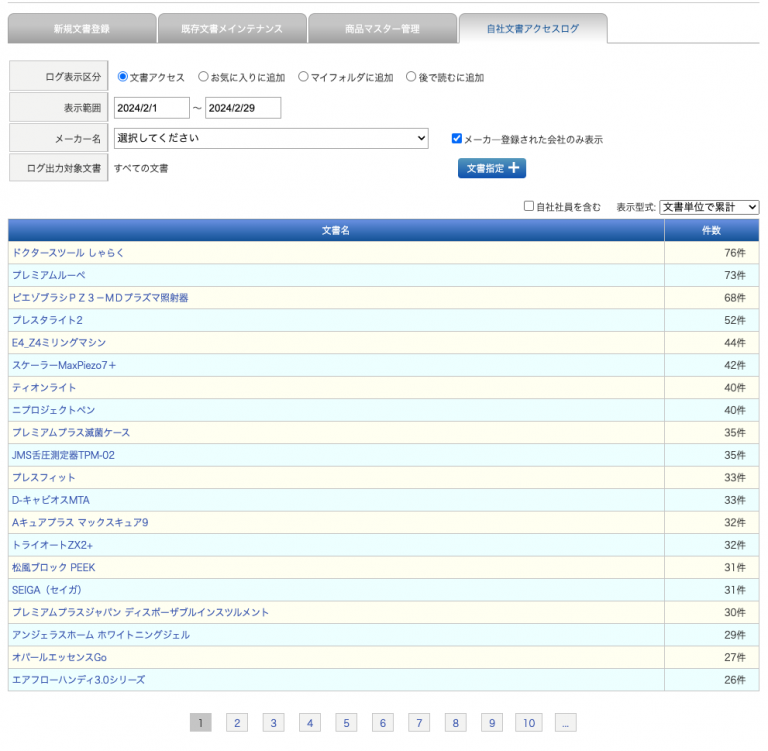Go to page 2
The image size is (768, 751).
point(237,723)
